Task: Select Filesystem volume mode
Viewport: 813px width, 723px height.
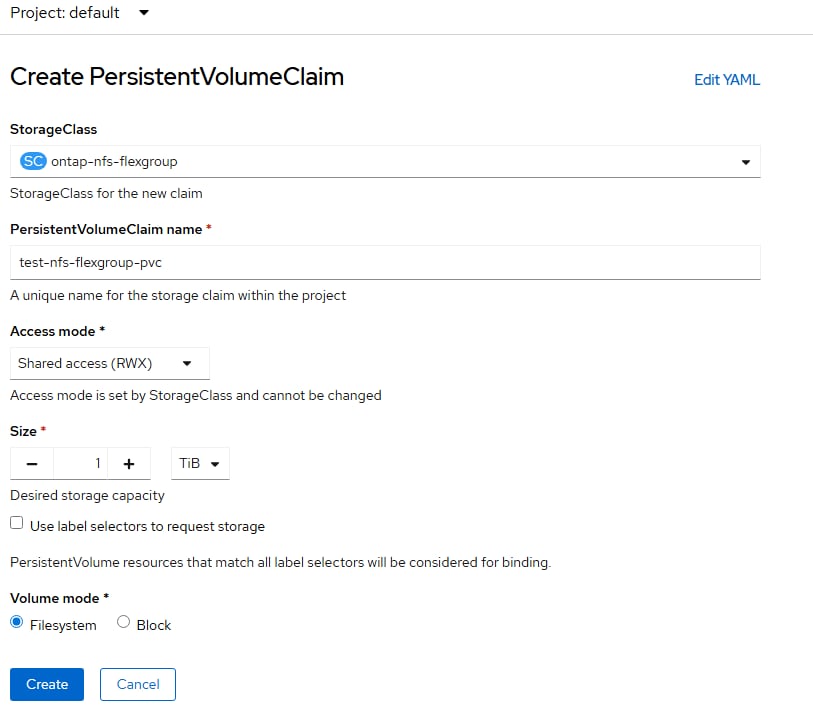Action: click(x=16, y=622)
